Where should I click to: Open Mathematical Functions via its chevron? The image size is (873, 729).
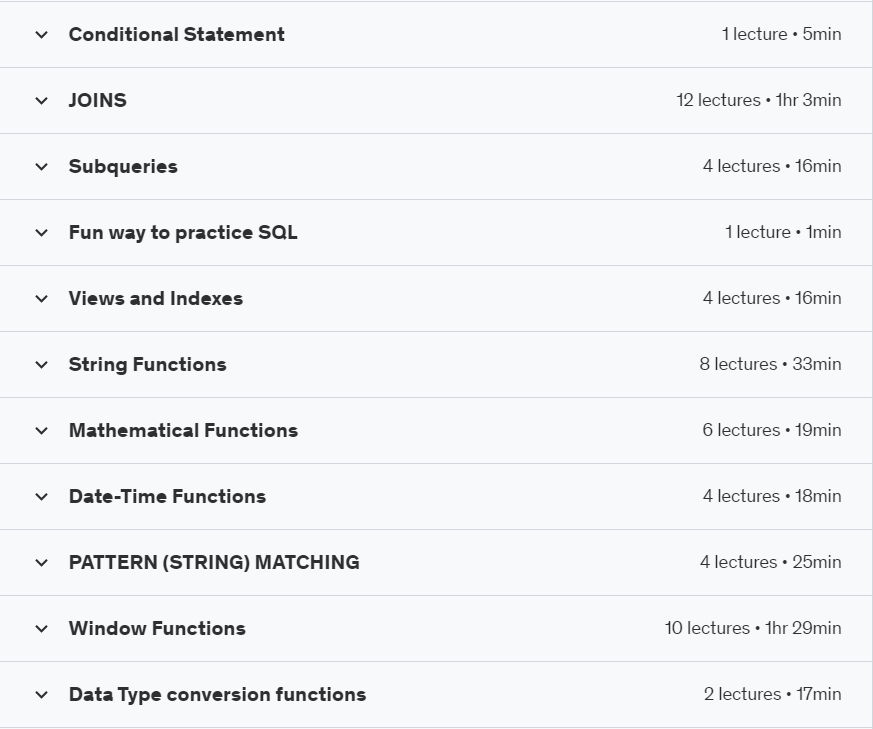(x=41, y=431)
